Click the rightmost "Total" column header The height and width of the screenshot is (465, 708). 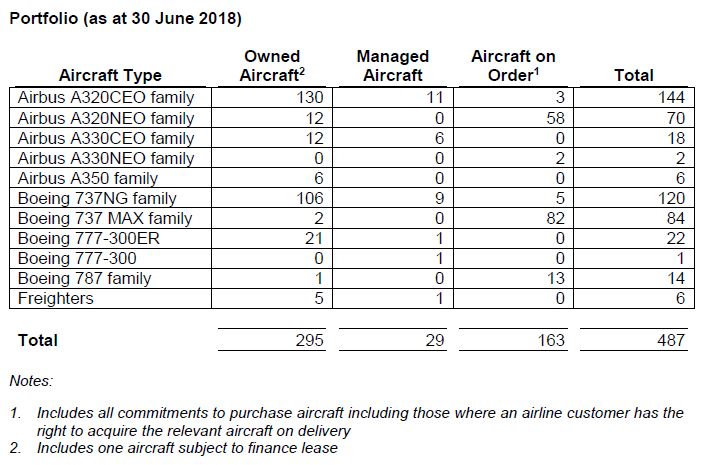[x=633, y=75]
